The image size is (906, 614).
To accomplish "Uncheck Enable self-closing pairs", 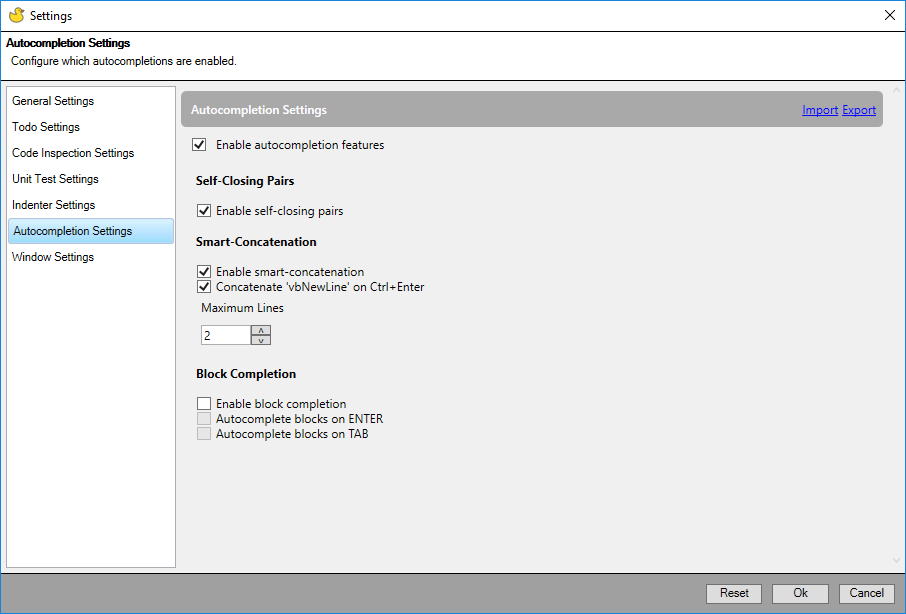I will pyautogui.click(x=204, y=210).
